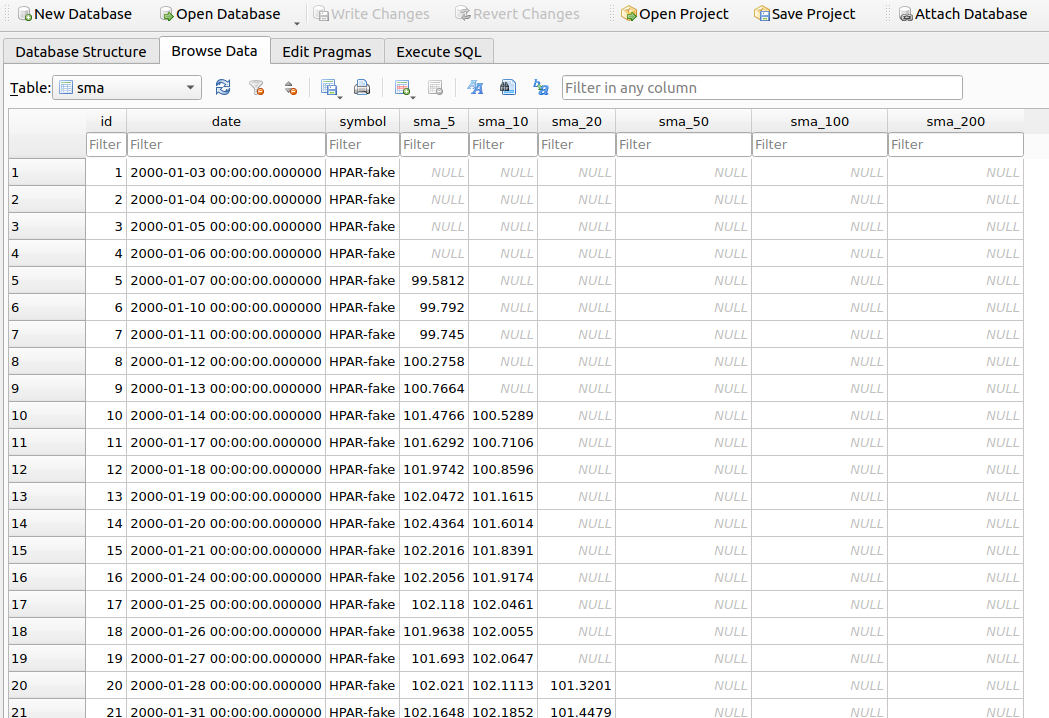Click the sma_5 value 100.2758
Screen dimensions: 1049x718
[434, 361]
